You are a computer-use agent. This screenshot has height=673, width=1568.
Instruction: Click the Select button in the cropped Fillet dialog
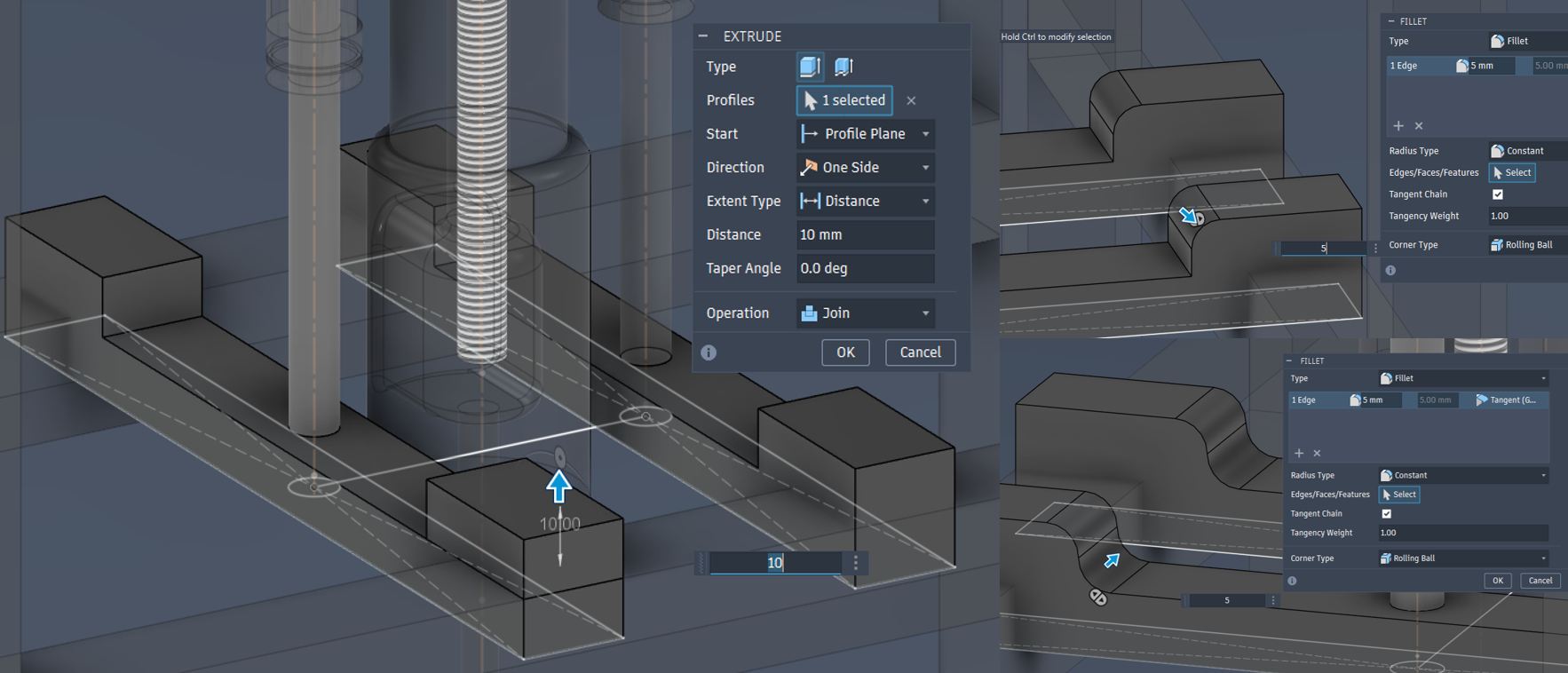(x=1513, y=173)
